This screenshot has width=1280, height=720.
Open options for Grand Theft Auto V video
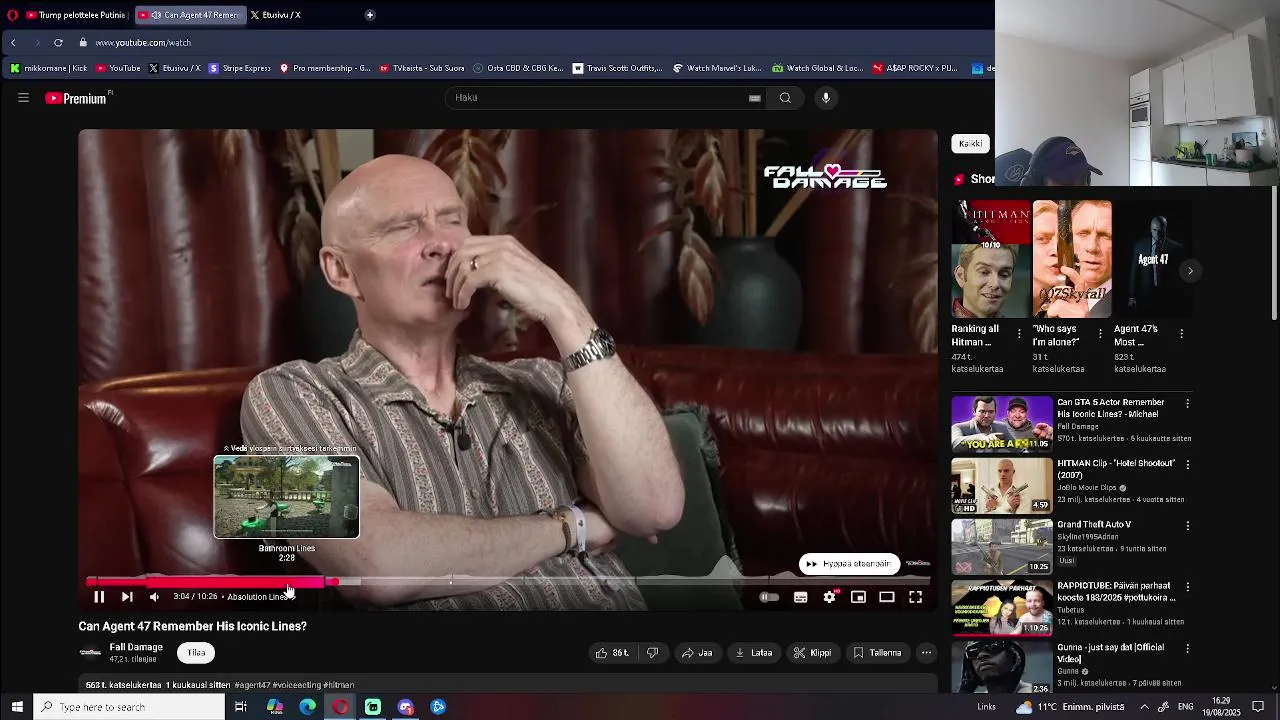tap(1187, 526)
